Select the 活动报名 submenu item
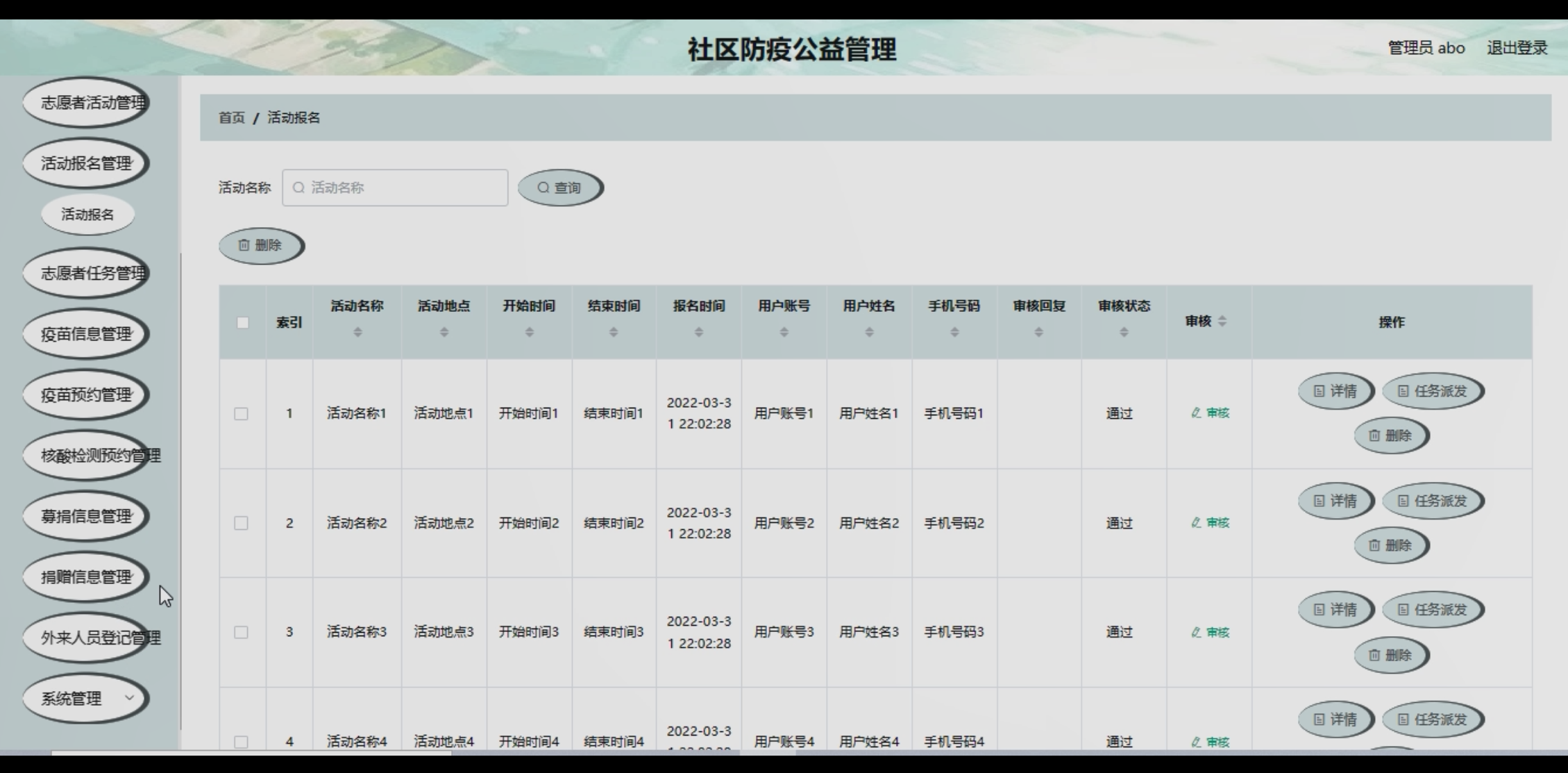1568x773 pixels. (x=87, y=215)
